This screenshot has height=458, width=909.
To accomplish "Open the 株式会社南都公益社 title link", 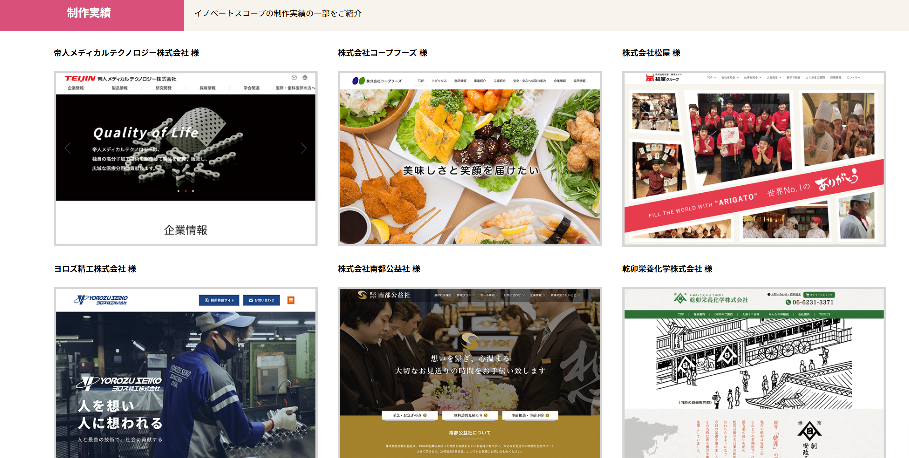I will coord(378,269).
